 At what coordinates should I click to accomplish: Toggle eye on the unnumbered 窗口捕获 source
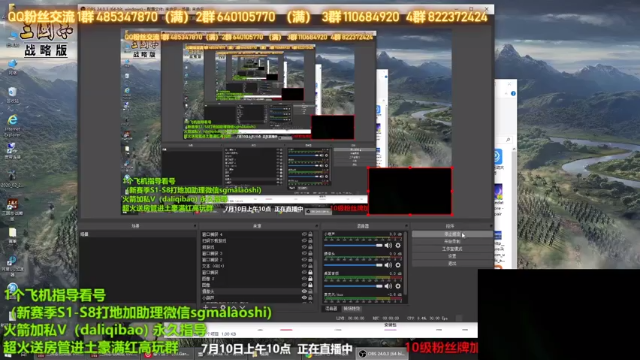click(x=304, y=272)
